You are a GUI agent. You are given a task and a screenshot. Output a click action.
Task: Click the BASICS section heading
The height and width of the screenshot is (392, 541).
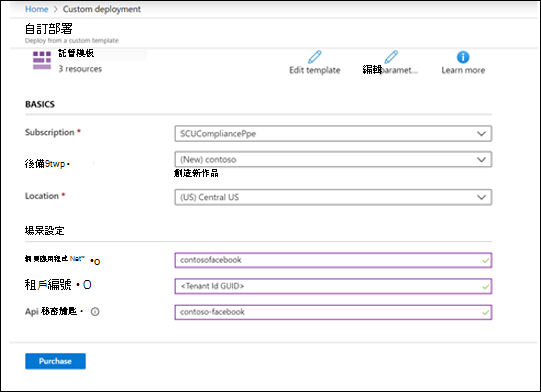click(x=40, y=104)
